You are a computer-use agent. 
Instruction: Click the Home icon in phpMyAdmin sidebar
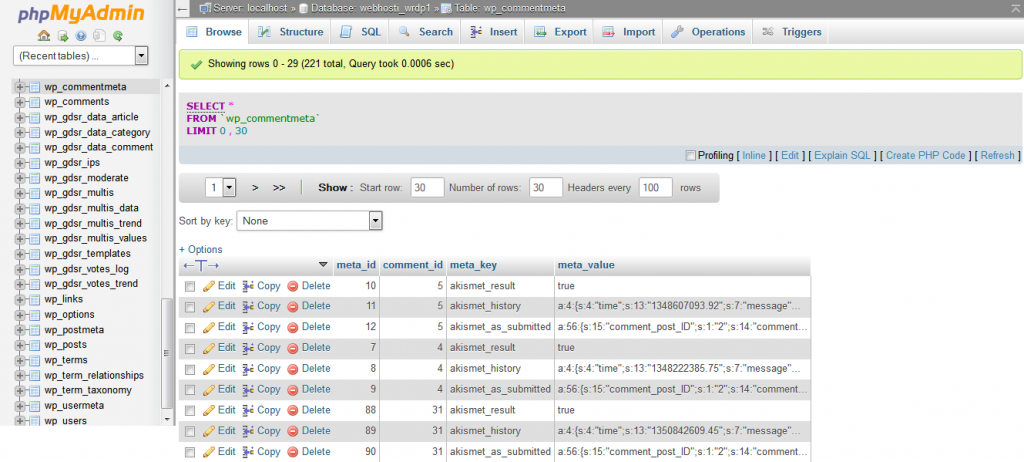(46, 35)
